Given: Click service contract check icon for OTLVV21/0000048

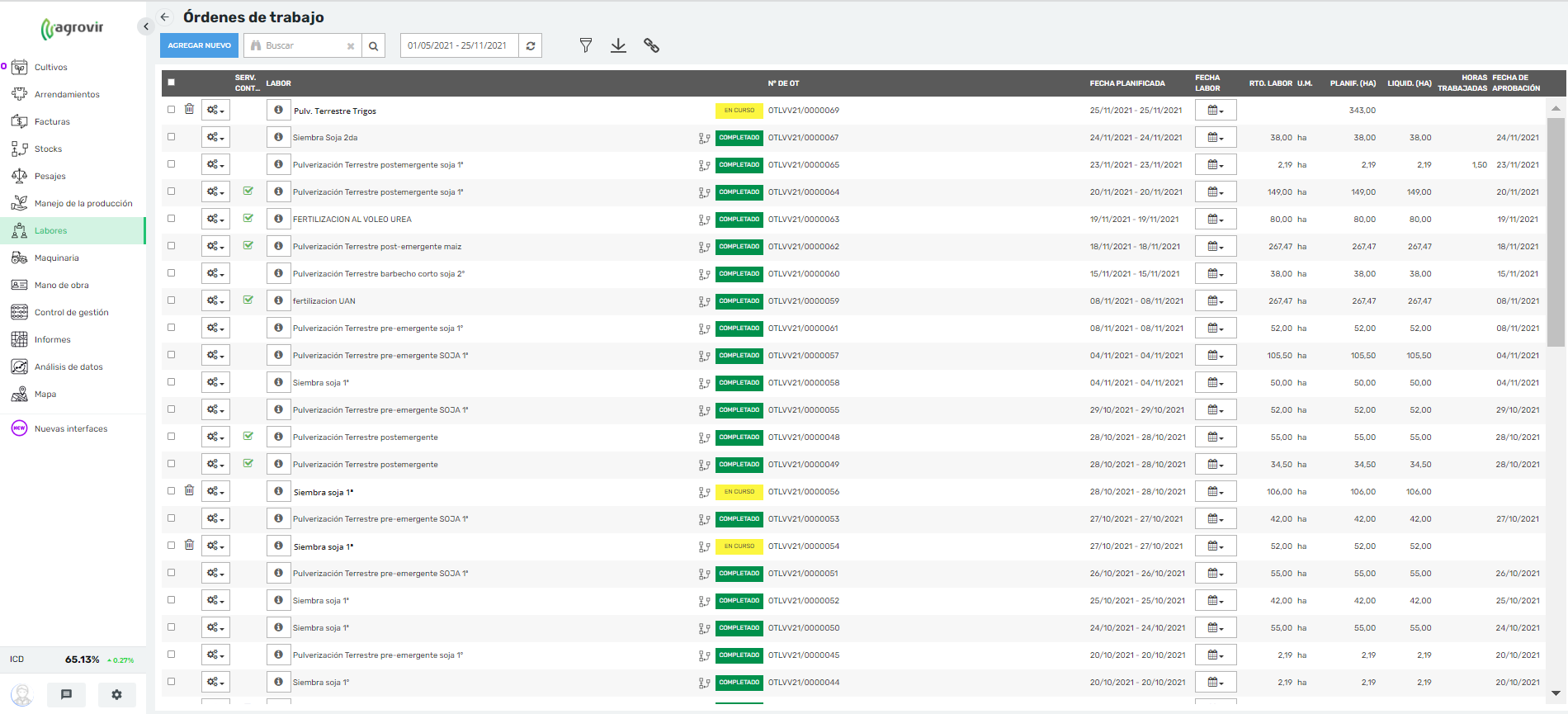Looking at the screenshot, I should pos(248,436).
